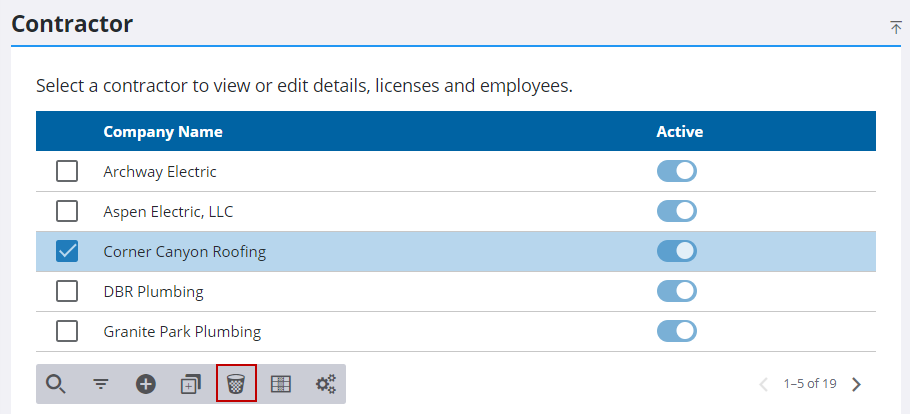Add a new contractor with plus icon
Viewport: 910px width, 414px height.
(x=146, y=384)
